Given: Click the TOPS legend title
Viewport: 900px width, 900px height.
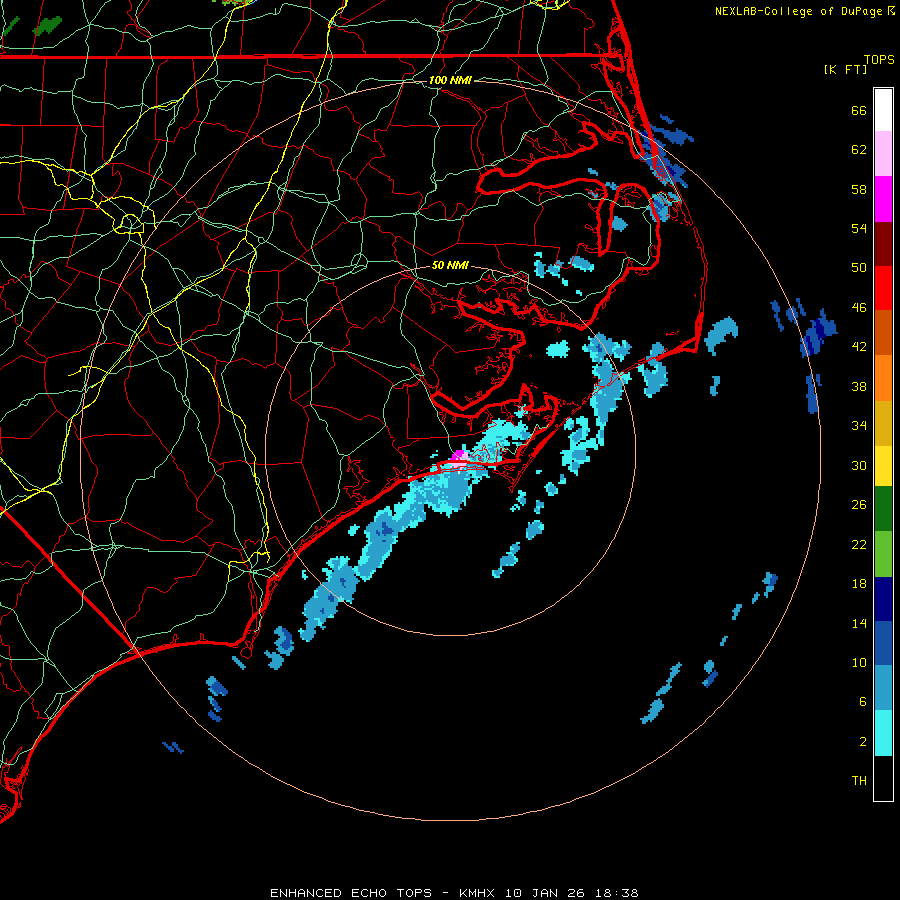Looking at the screenshot, I should tap(879, 59).
